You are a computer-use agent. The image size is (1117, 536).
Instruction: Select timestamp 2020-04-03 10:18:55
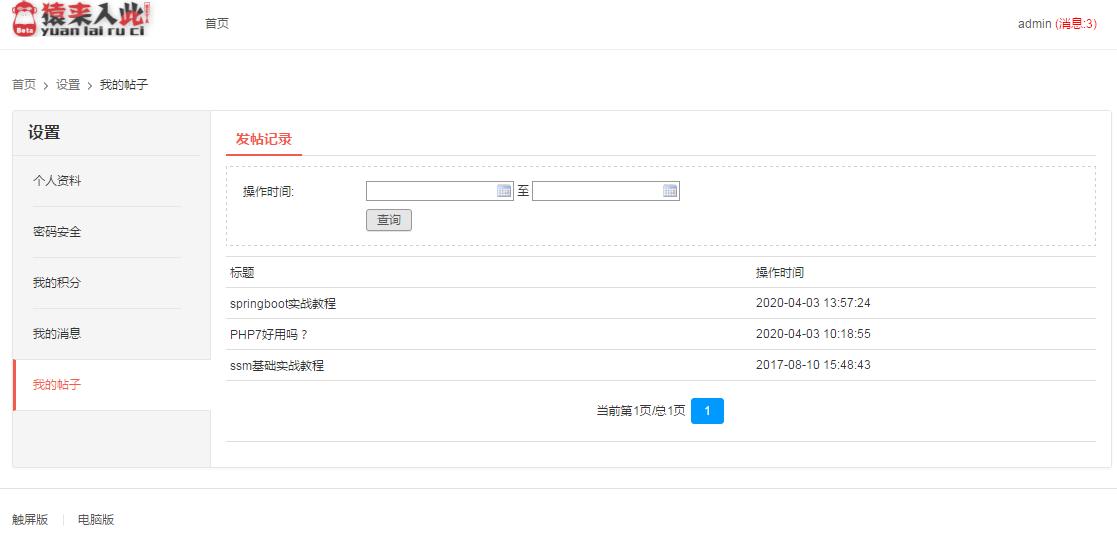tap(813, 334)
